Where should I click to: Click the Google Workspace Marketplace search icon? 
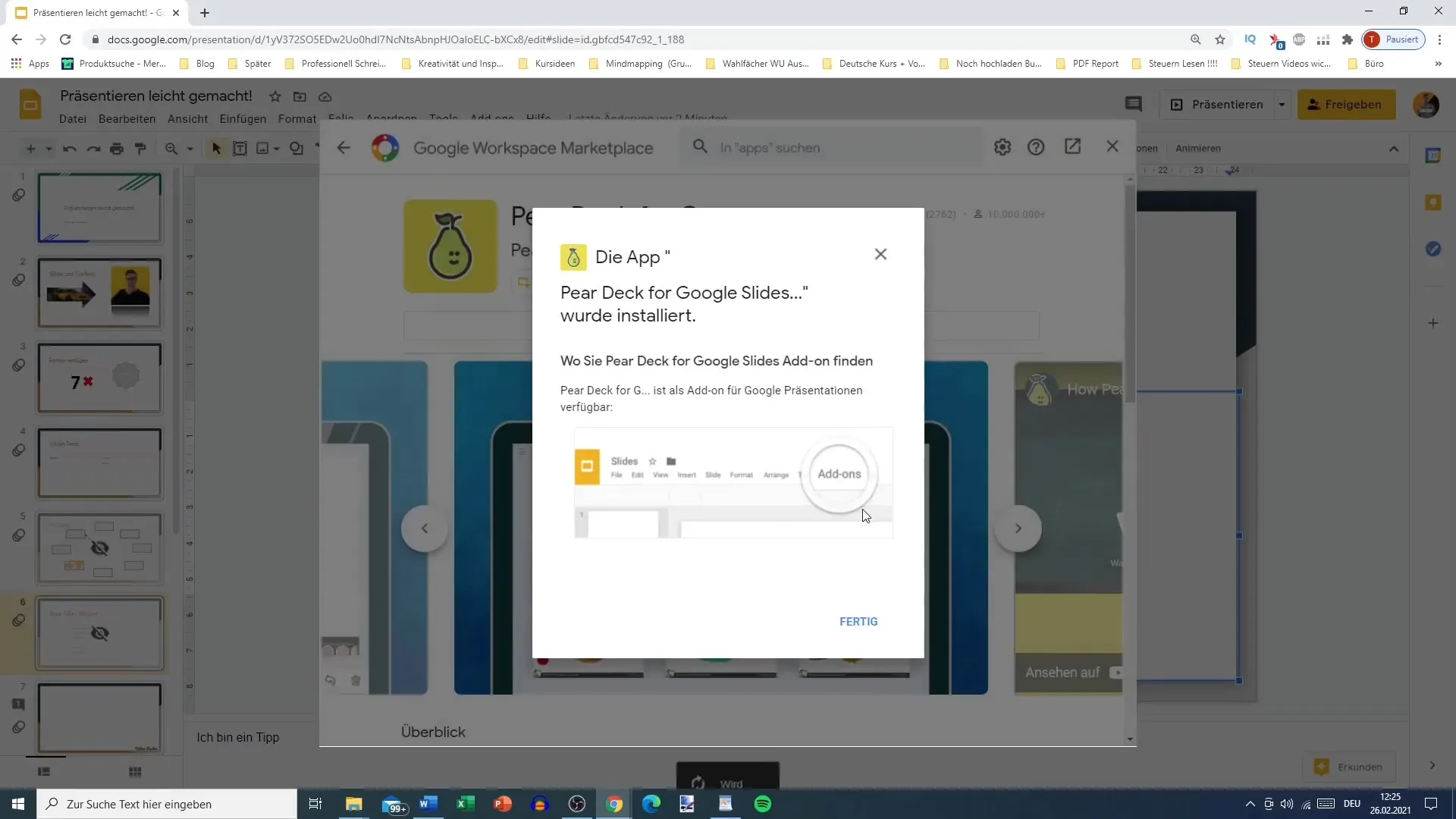pyautogui.click(x=699, y=147)
